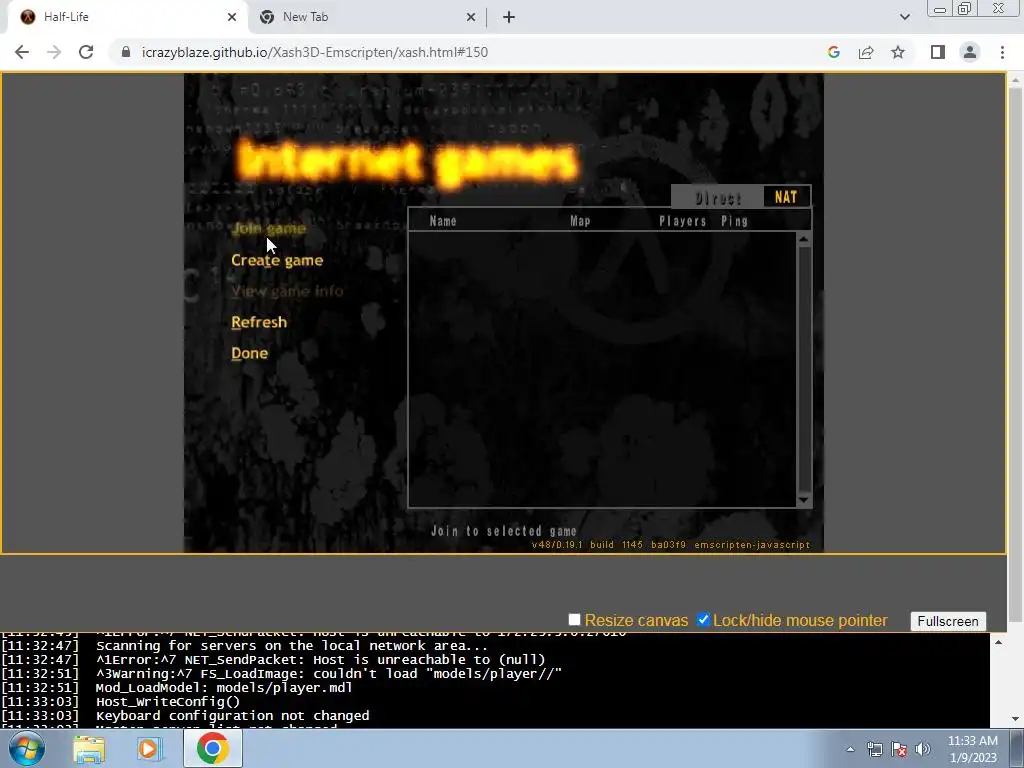Click Done to leave the menu

(249, 353)
